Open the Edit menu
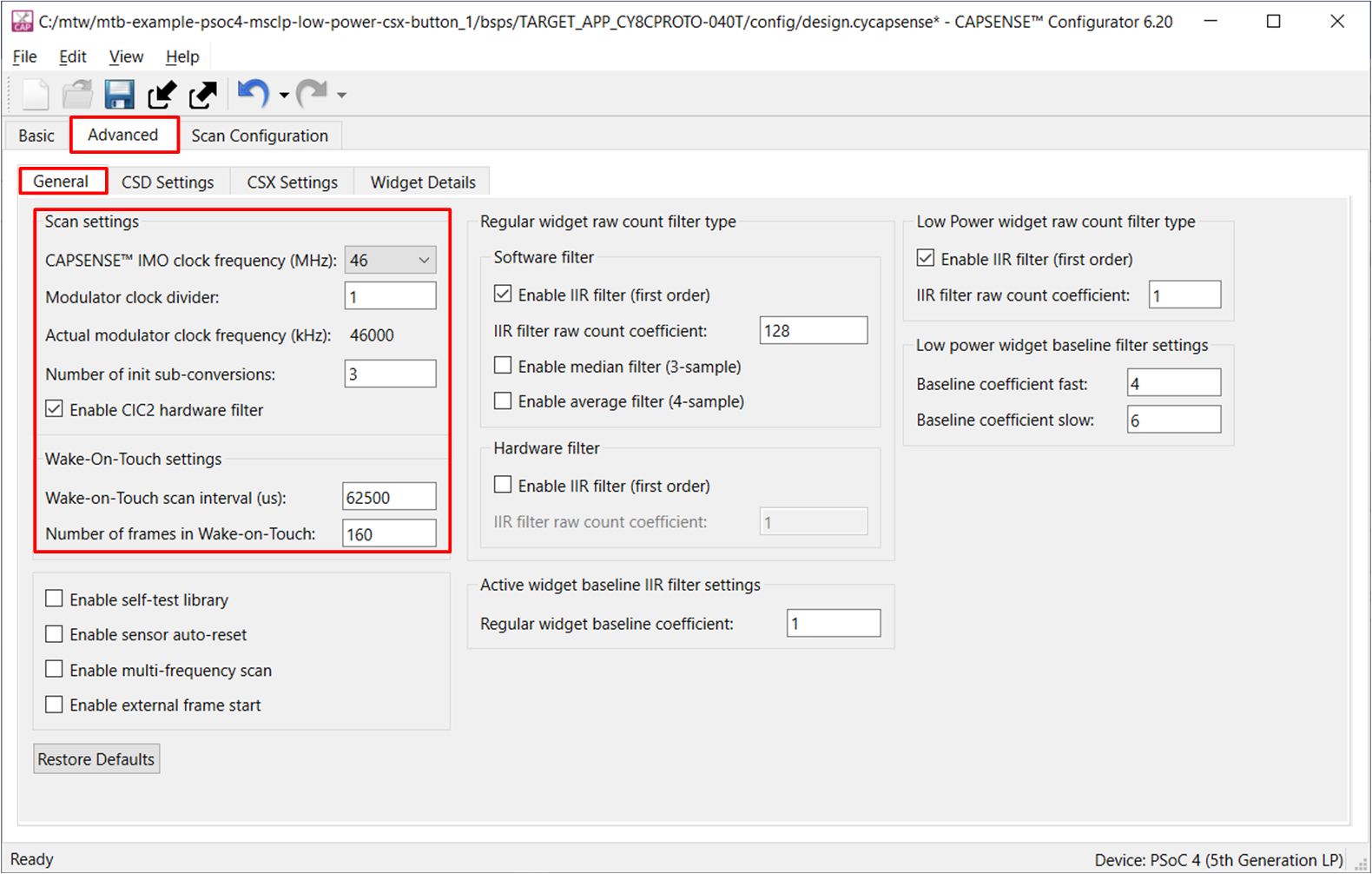1372x874 pixels. pyautogui.click(x=73, y=56)
